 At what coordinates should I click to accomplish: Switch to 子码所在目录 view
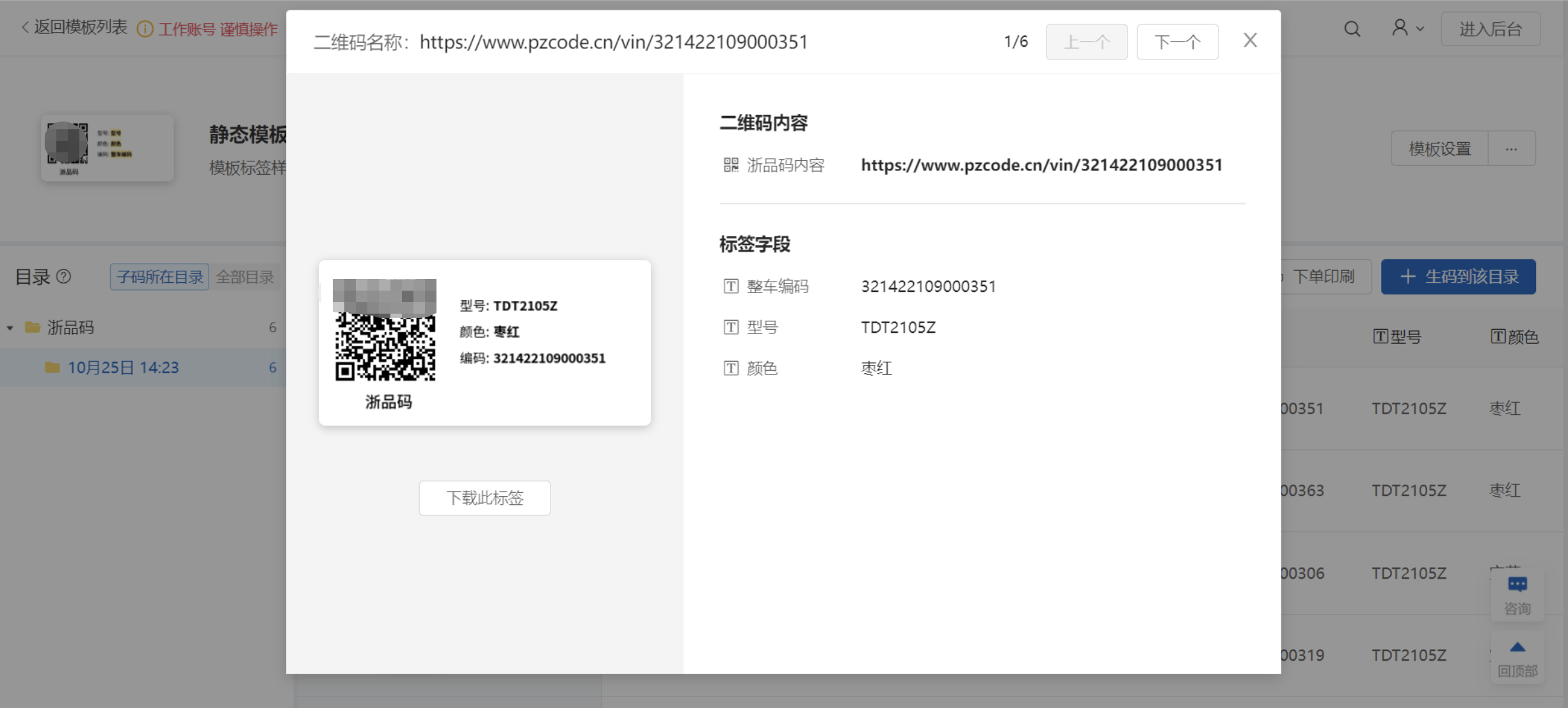click(x=159, y=277)
